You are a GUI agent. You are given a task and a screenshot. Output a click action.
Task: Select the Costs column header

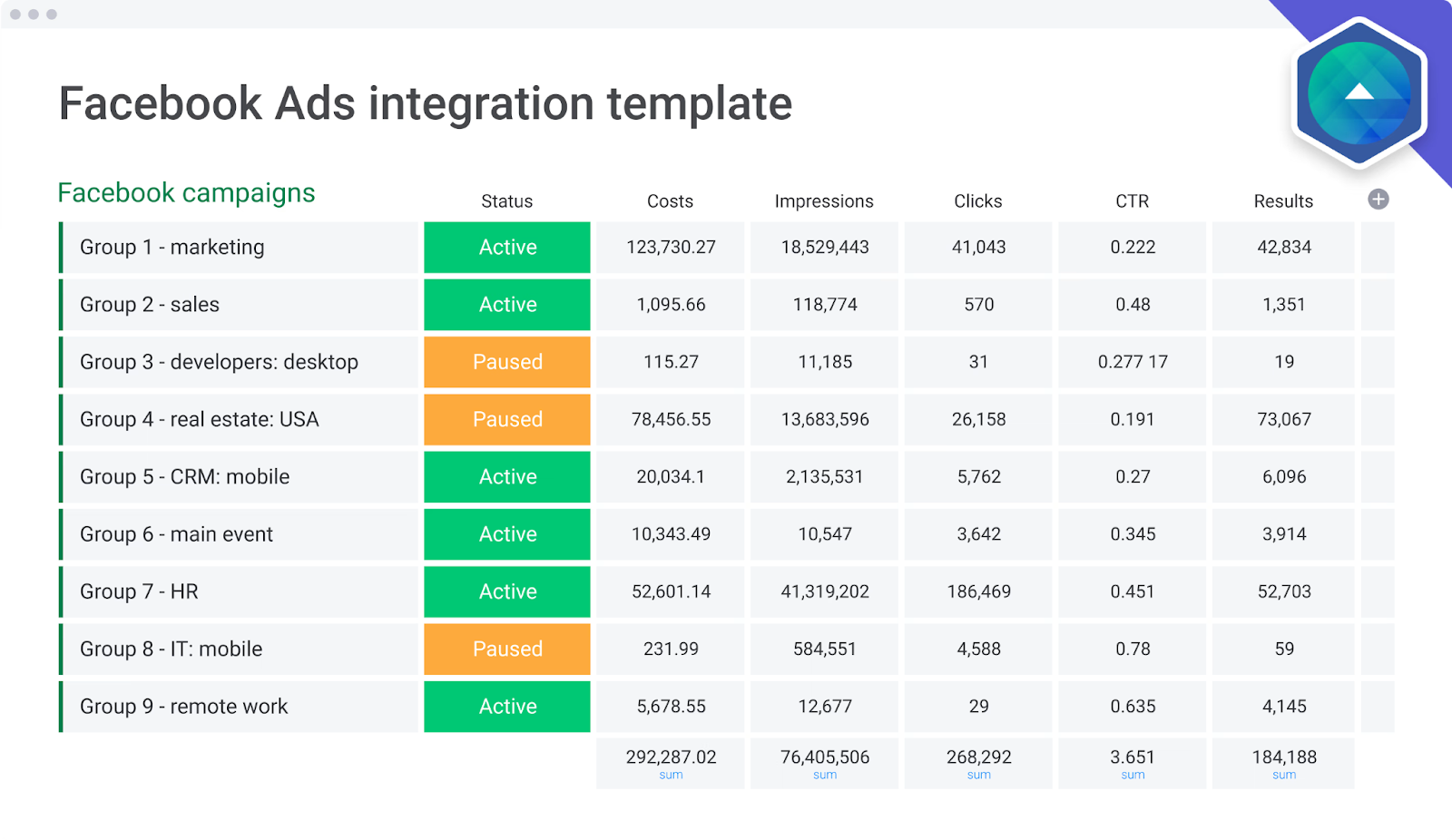(670, 201)
